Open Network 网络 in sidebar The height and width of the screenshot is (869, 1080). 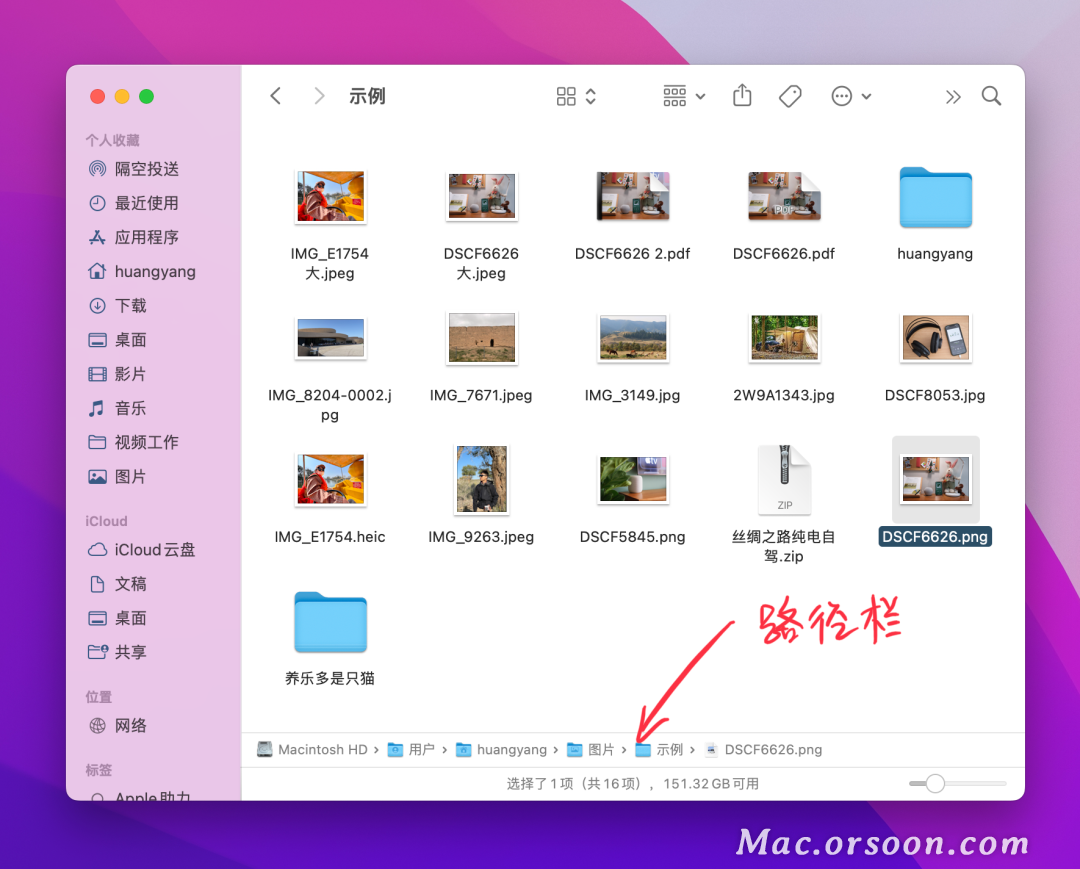click(x=118, y=725)
